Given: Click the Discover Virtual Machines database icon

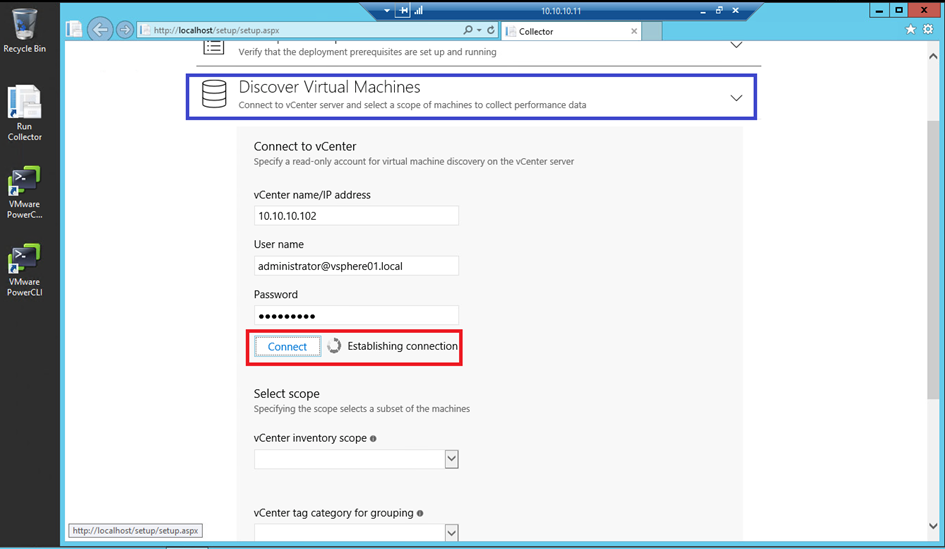Looking at the screenshot, I should pos(214,94).
